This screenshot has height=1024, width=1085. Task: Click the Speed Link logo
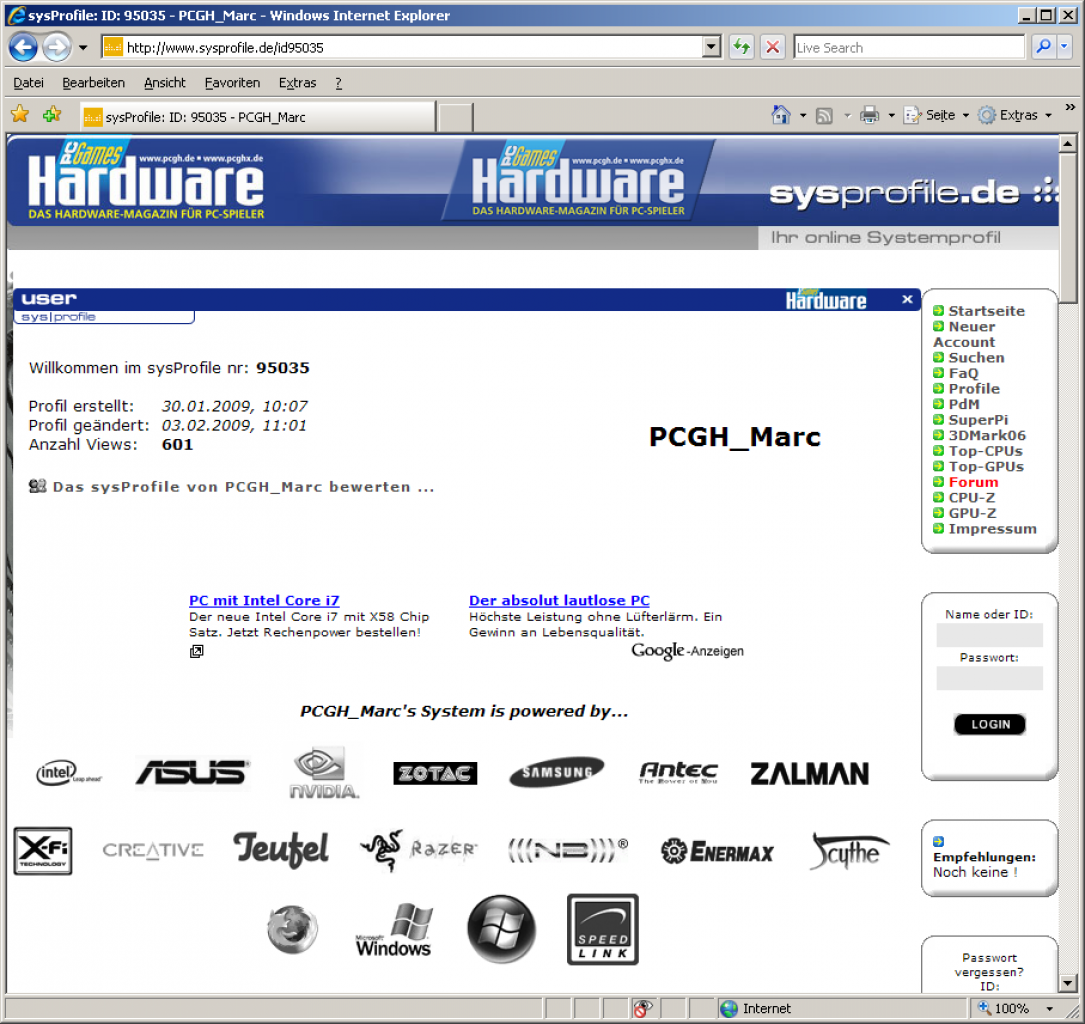click(603, 929)
